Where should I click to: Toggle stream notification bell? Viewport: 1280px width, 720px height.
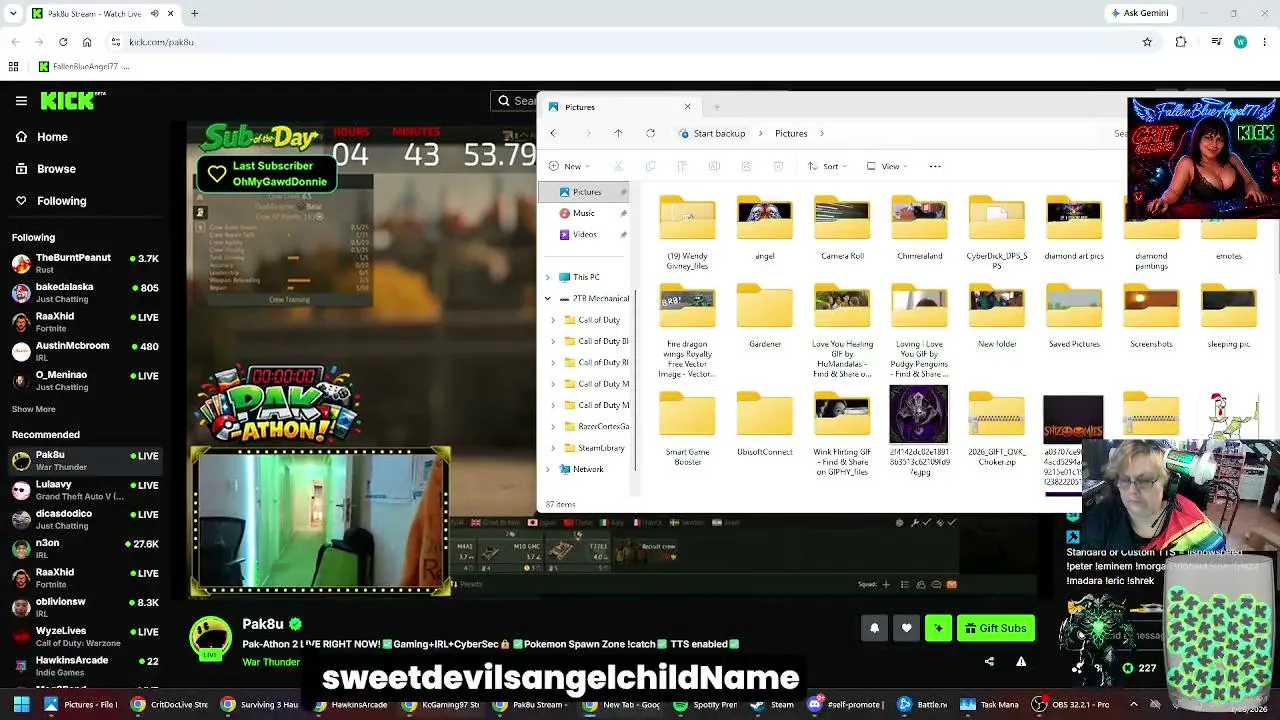pos(874,628)
